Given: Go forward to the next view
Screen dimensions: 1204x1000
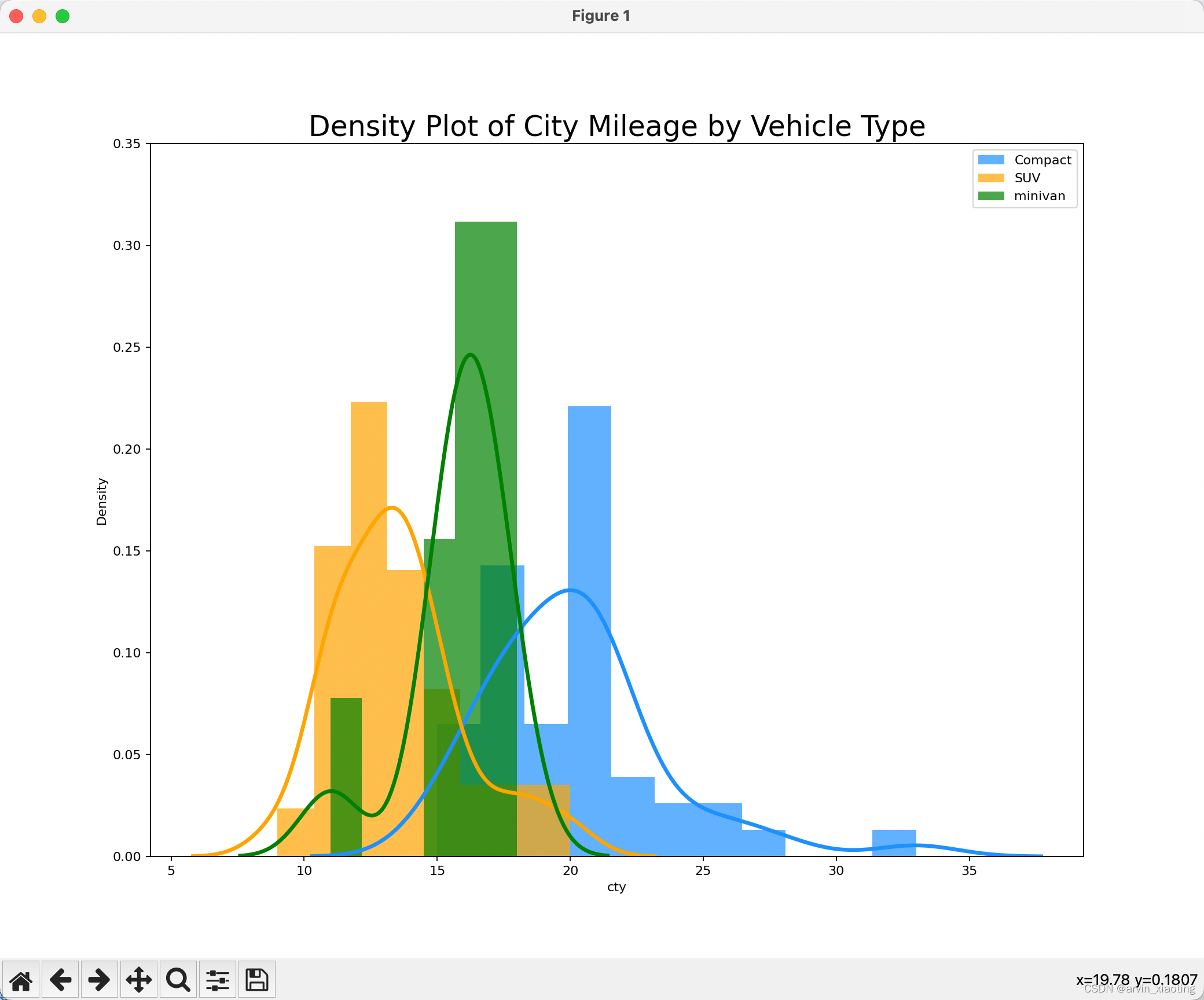Looking at the screenshot, I should click(x=99, y=980).
